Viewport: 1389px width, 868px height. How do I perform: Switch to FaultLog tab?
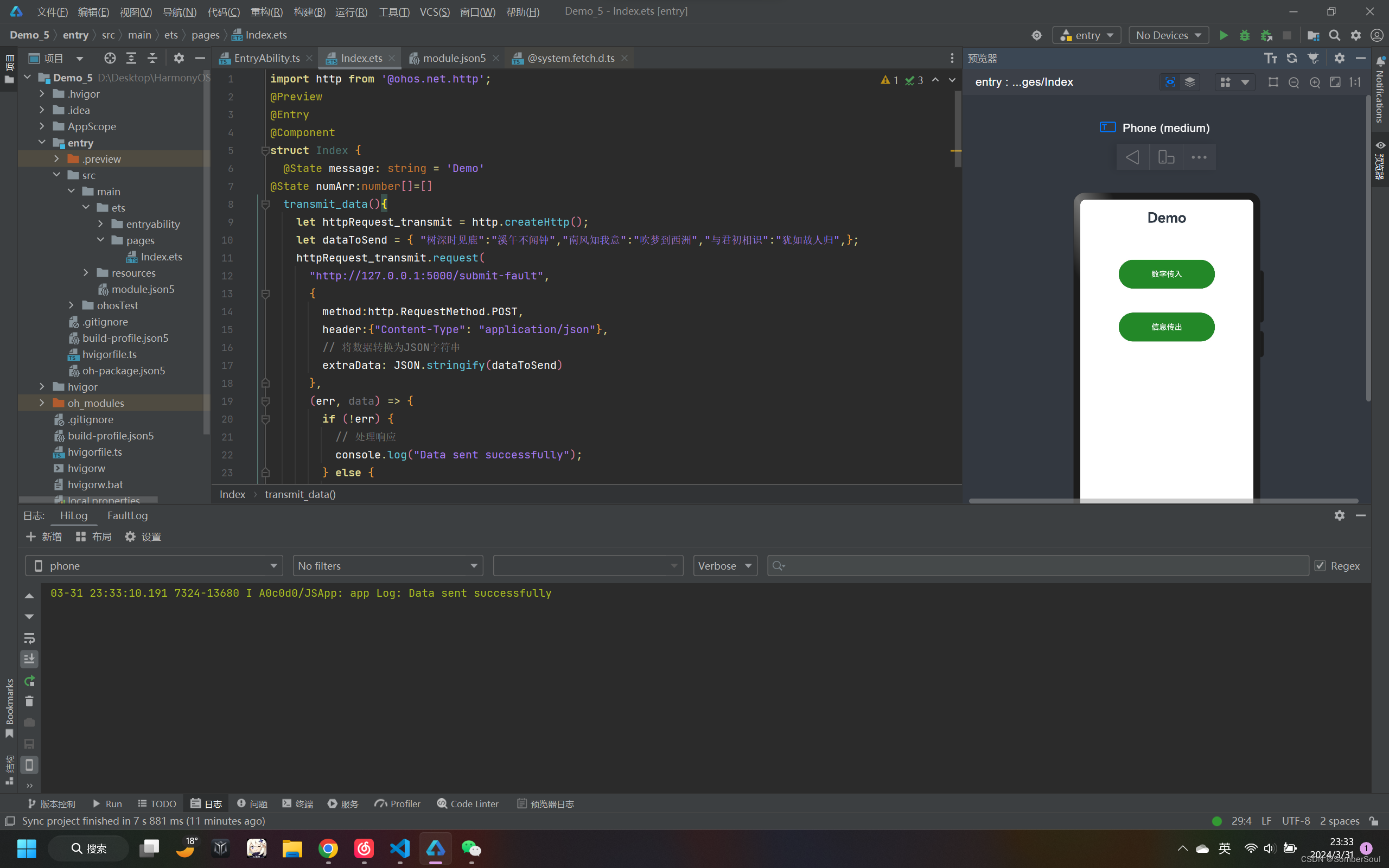[x=128, y=515]
